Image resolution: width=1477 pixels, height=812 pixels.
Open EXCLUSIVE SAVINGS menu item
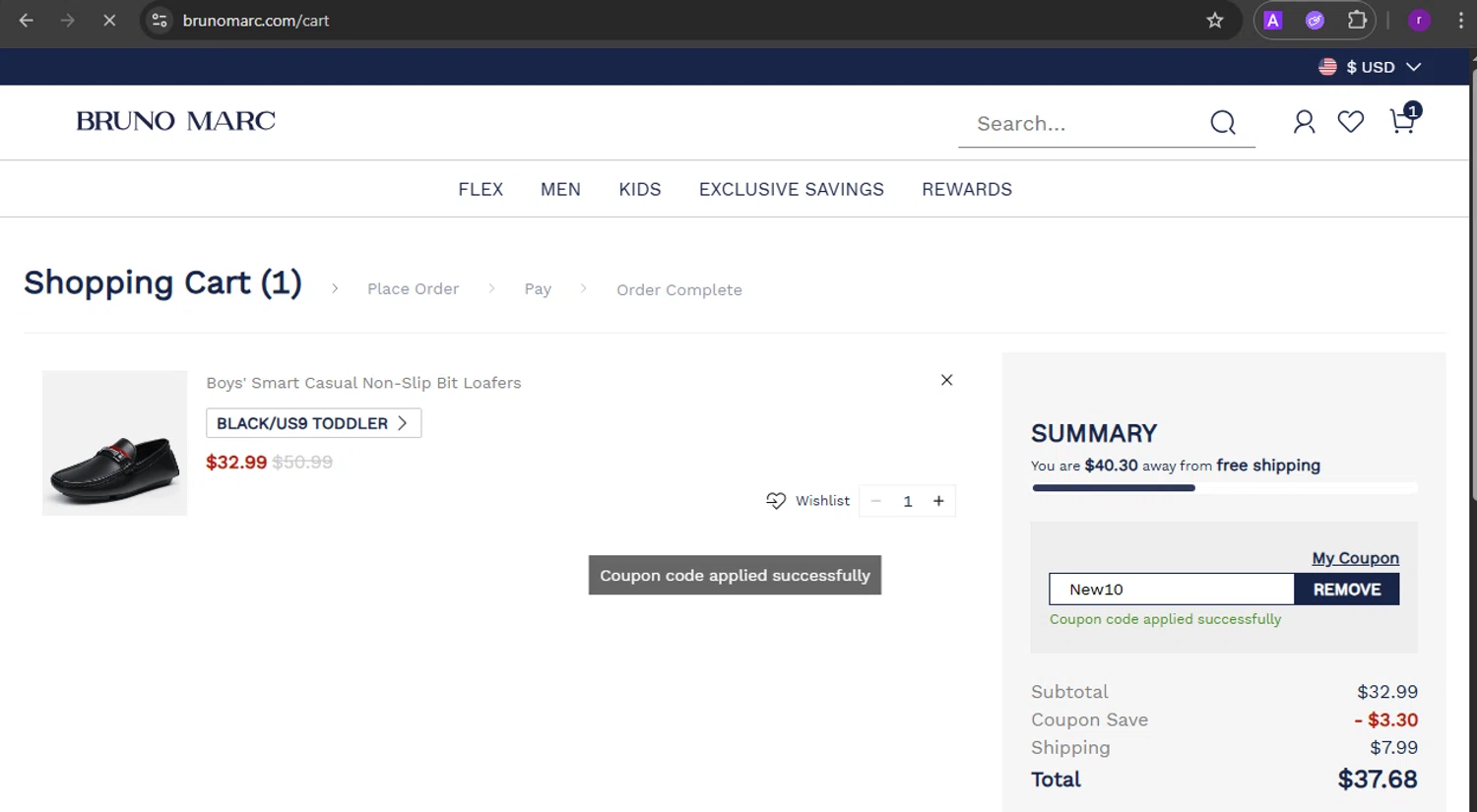click(792, 189)
